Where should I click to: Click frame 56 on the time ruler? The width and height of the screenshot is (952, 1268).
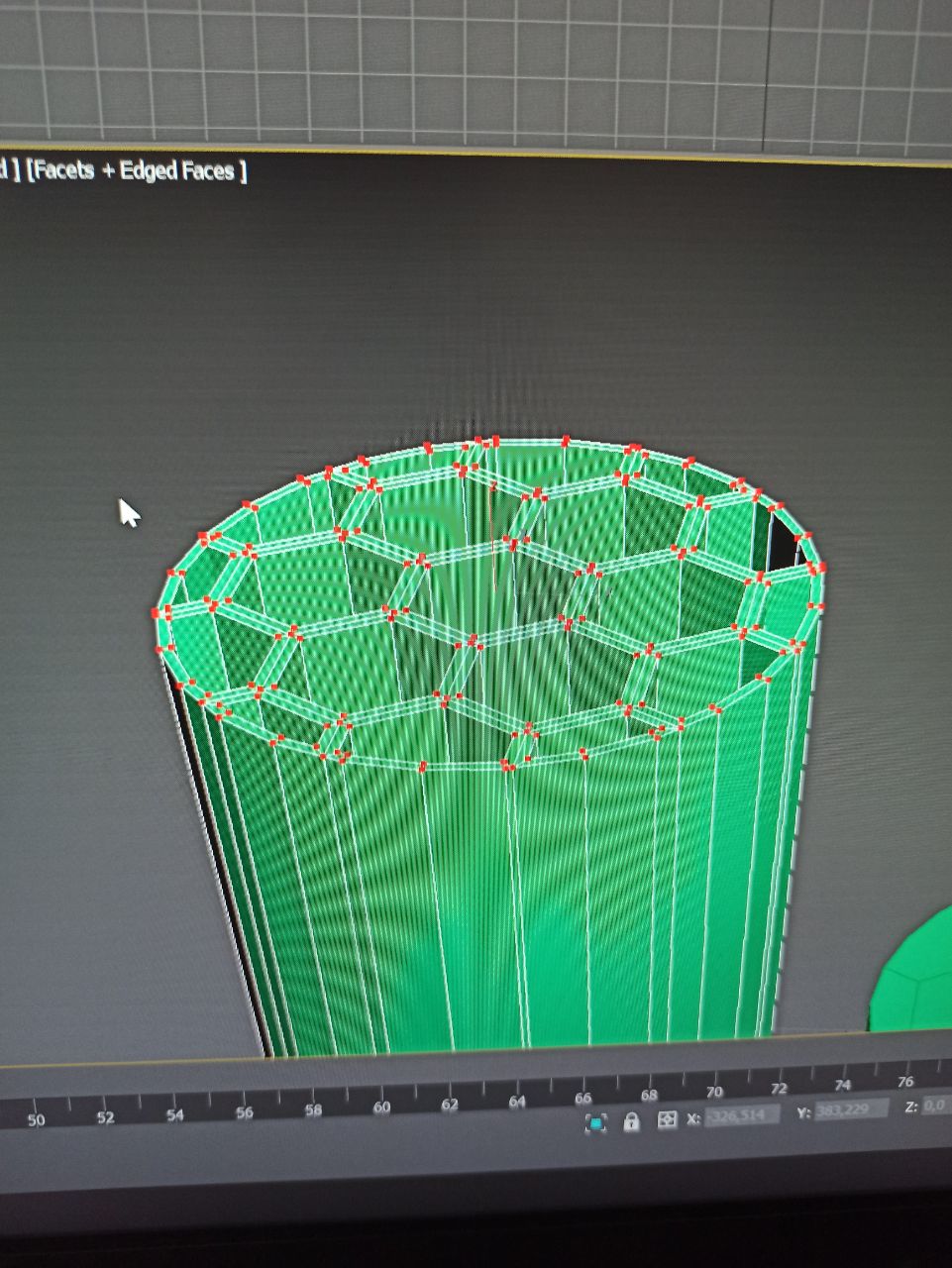click(x=245, y=1112)
